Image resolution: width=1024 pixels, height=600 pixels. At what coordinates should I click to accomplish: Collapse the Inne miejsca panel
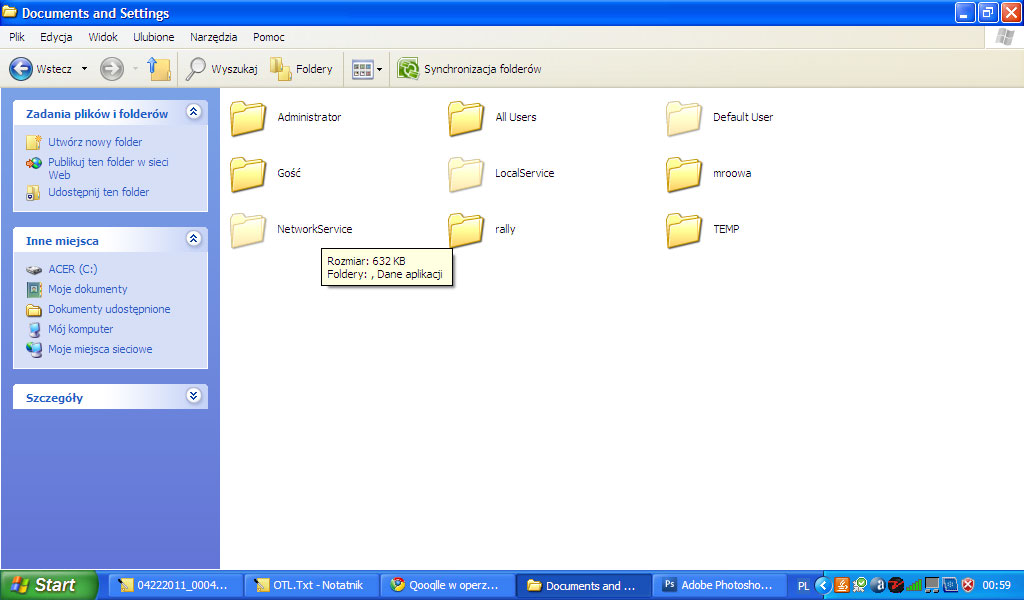click(x=193, y=239)
